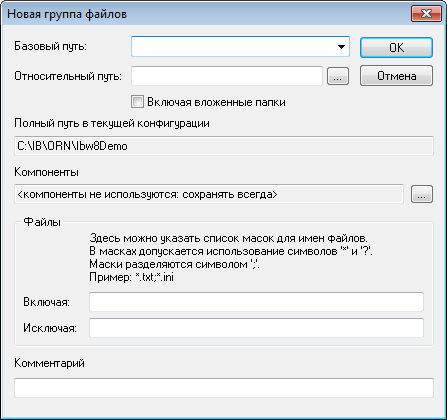
Task: Browse for relative path via the ... button
Action: tap(338, 76)
